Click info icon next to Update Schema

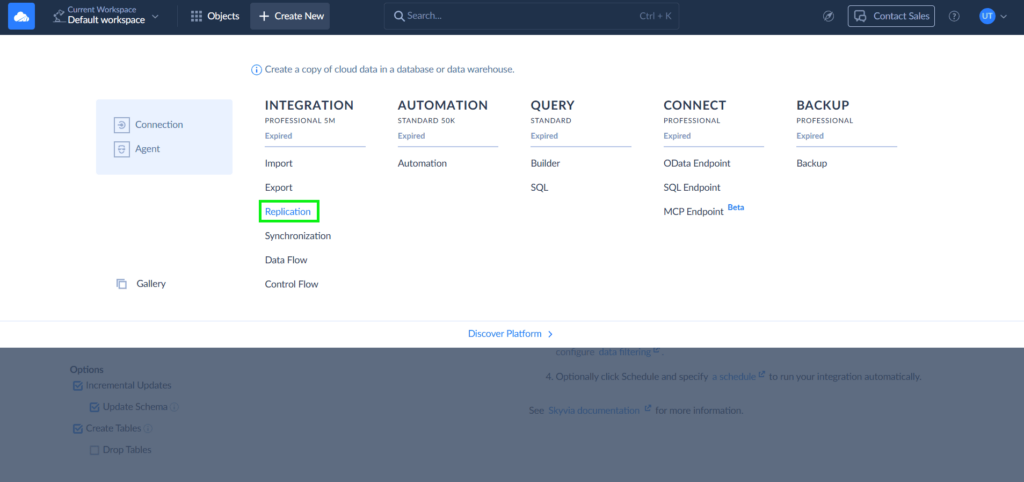pyautogui.click(x=175, y=408)
